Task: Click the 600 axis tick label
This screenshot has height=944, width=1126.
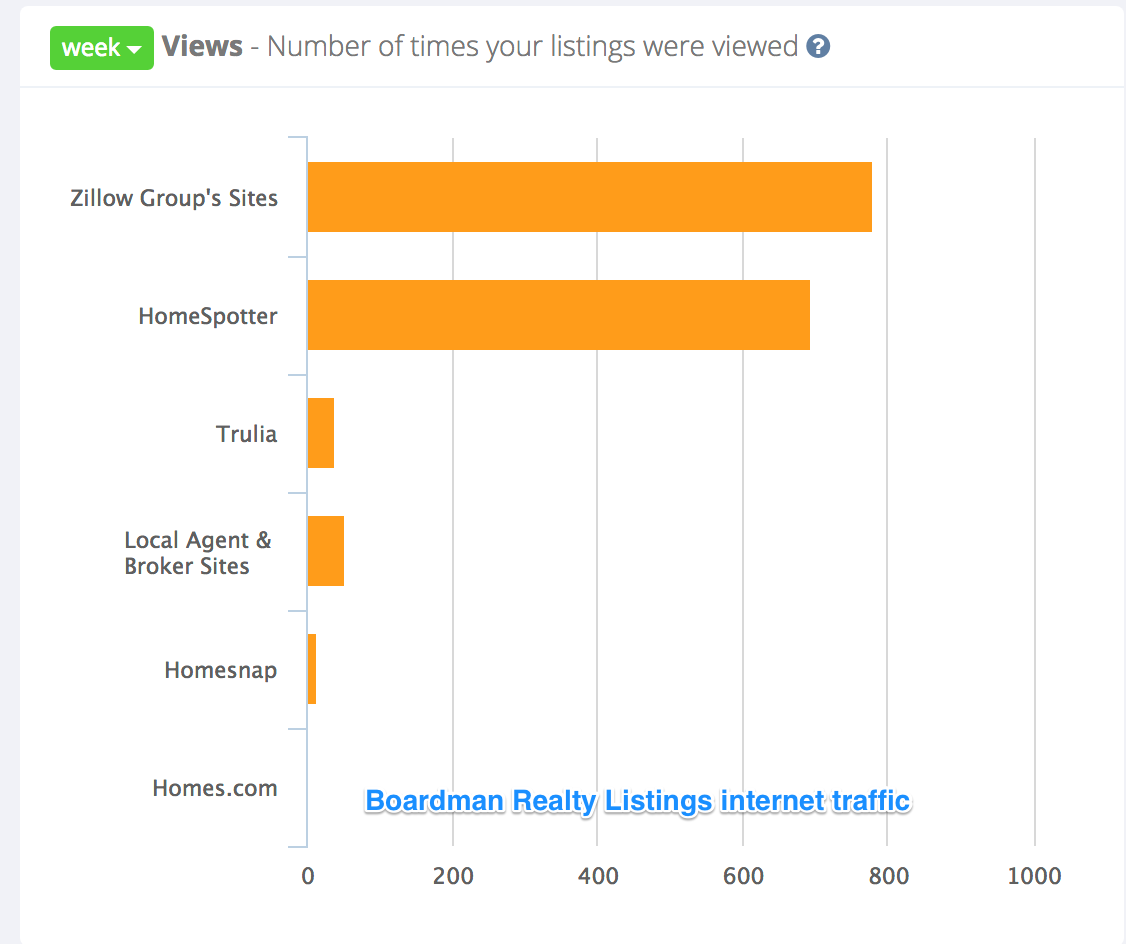Action: click(x=743, y=876)
